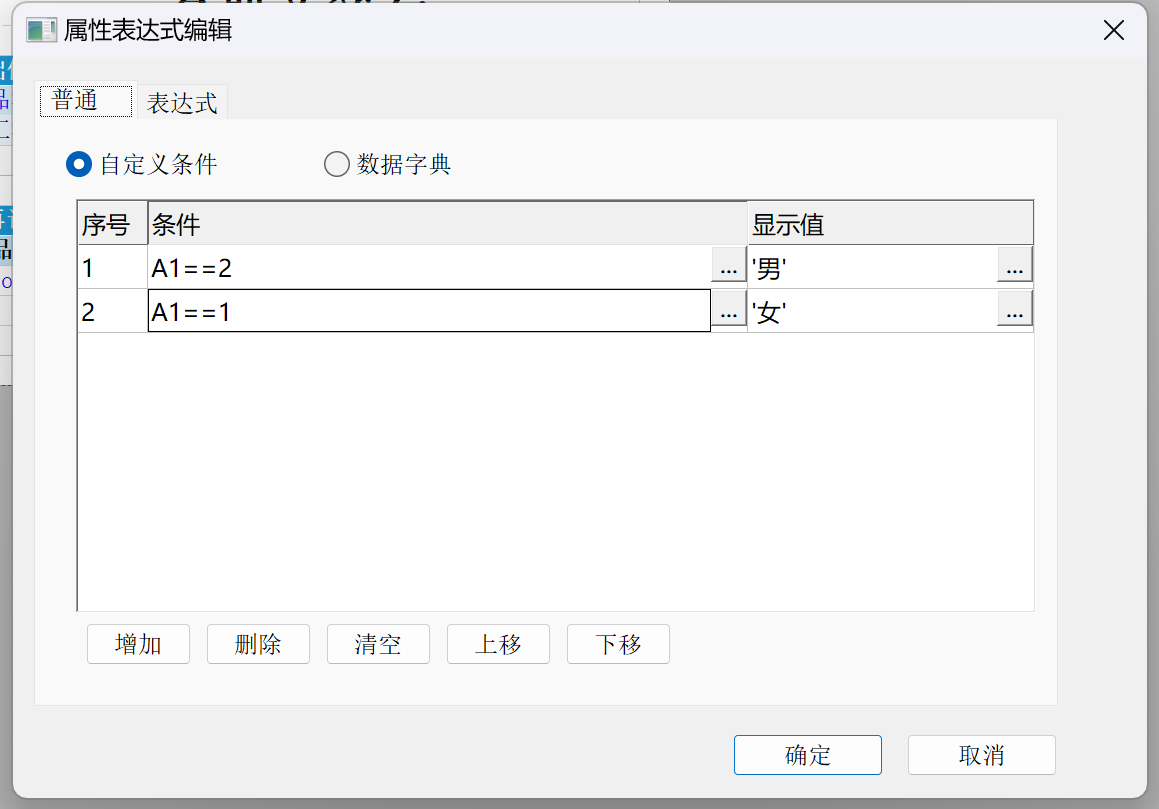This screenshot has height=809, width=1159.
Task: Cancel the dialog with 取消
Action: coord(981,755)
